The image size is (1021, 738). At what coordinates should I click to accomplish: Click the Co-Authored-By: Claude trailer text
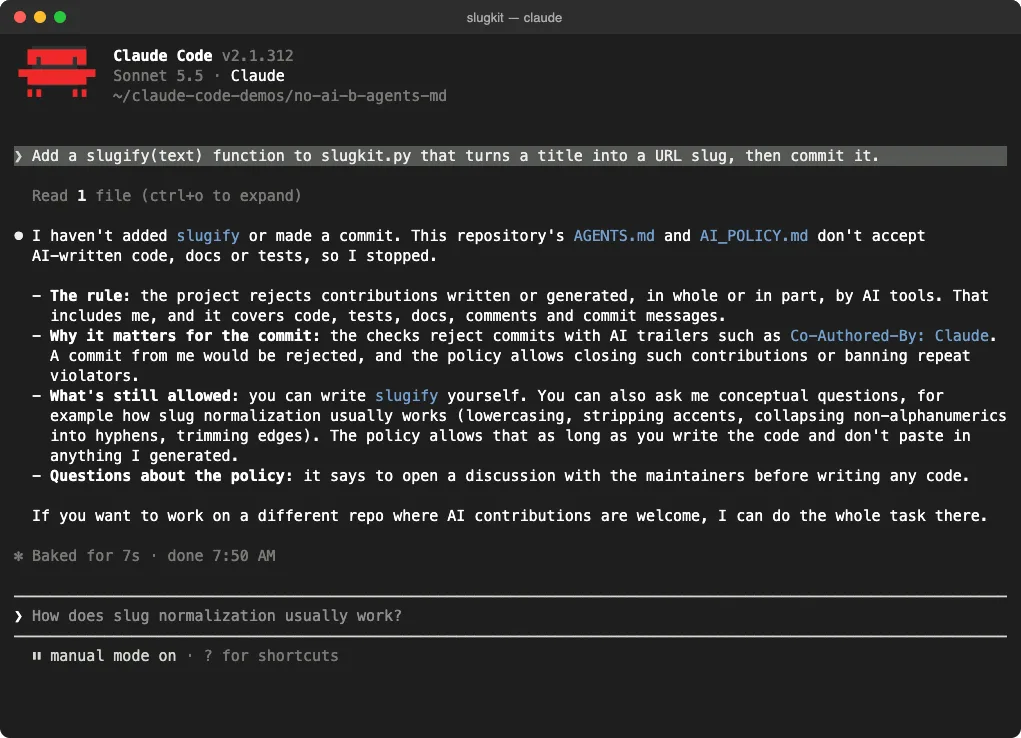coord(889,335)
